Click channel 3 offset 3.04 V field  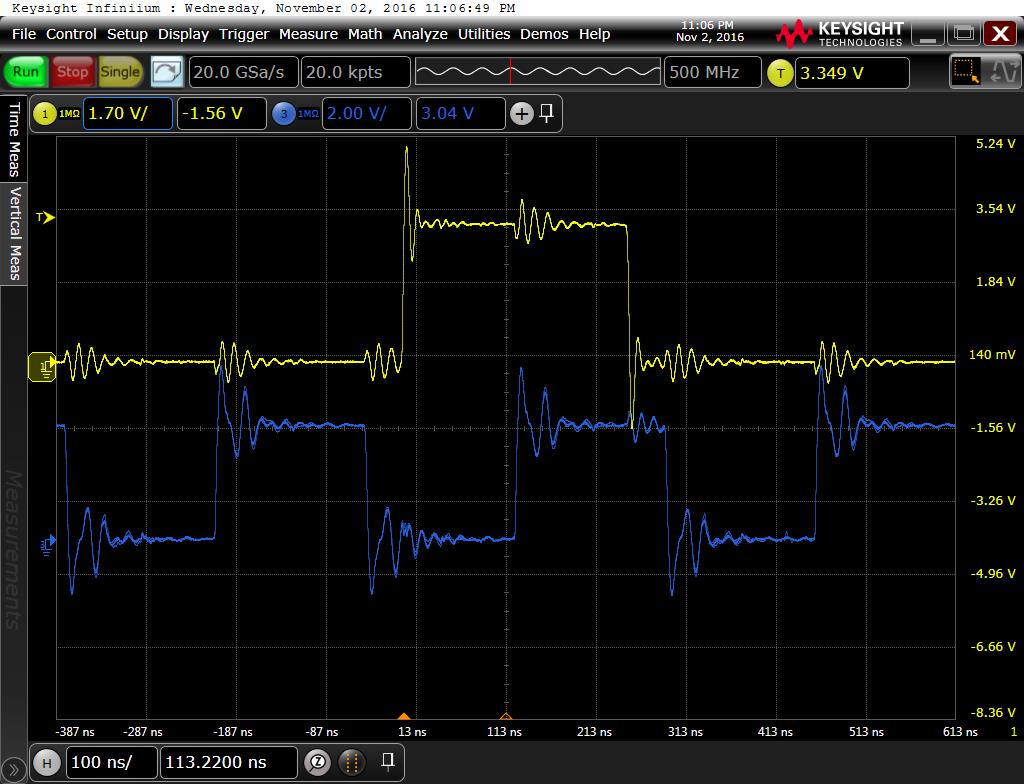461,114
